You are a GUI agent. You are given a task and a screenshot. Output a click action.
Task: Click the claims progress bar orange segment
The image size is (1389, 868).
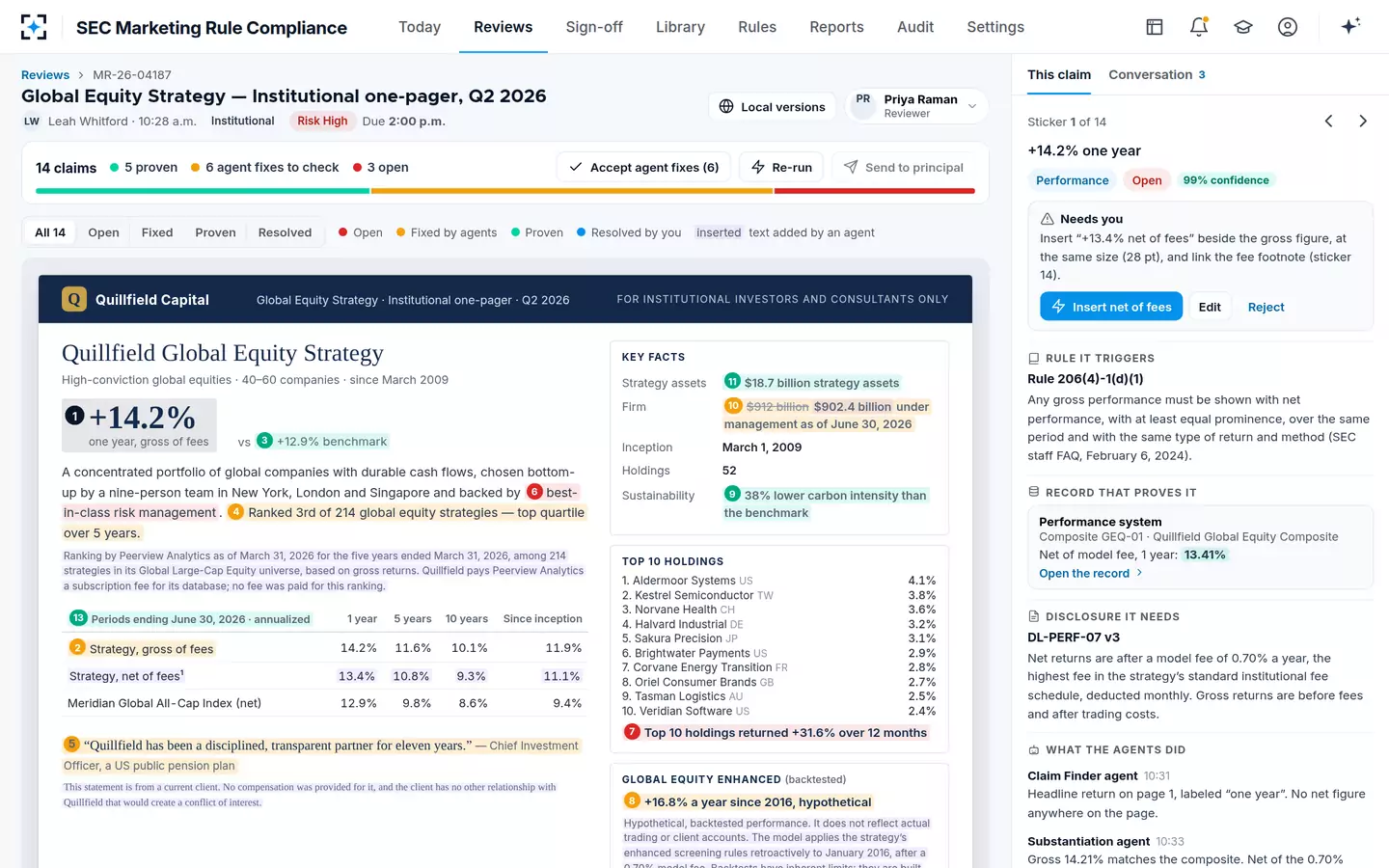tap(572, 191)
